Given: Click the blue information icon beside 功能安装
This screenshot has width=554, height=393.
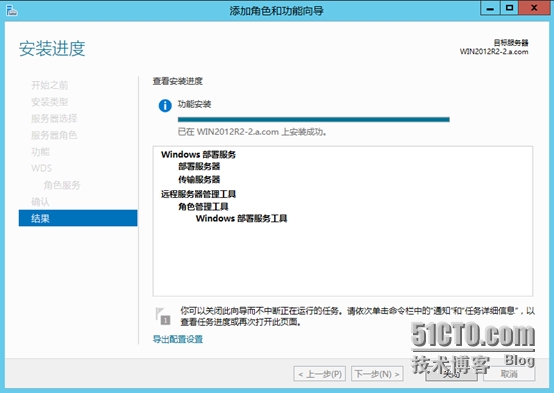Looking at the screenshot, I should (165, 105).
